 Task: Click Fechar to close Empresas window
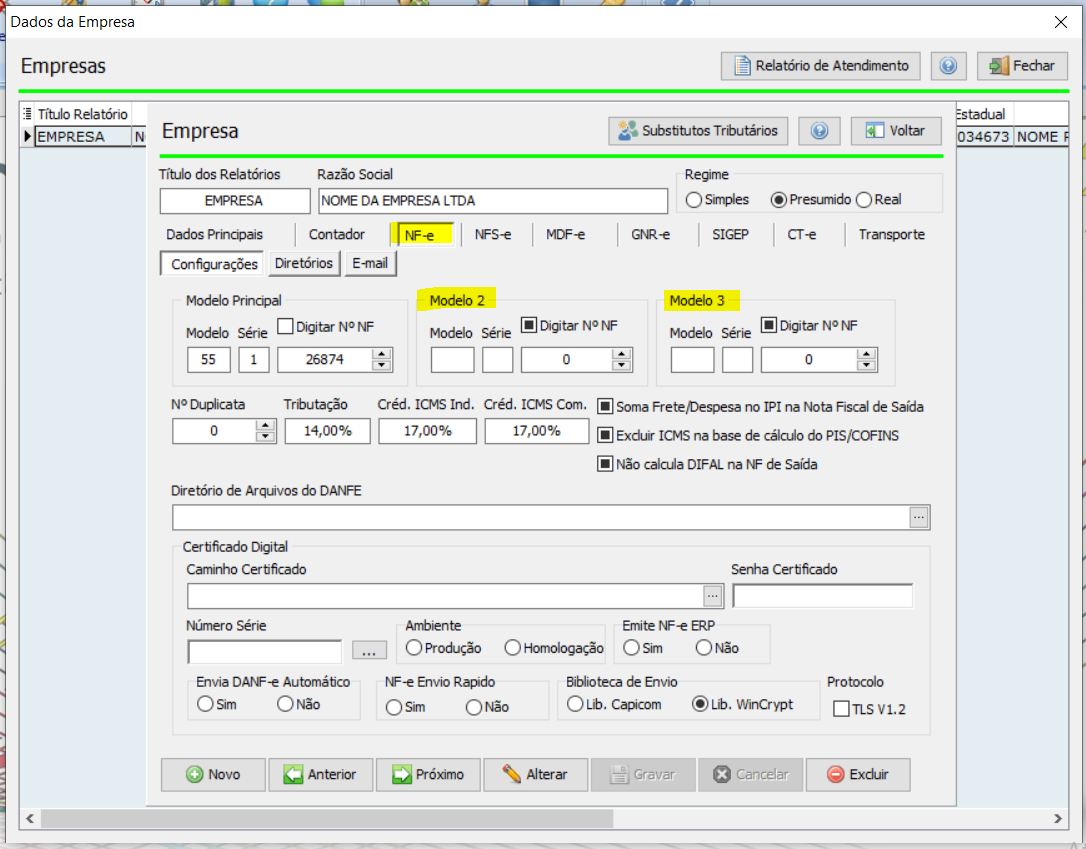click(x=1022, y=66)
